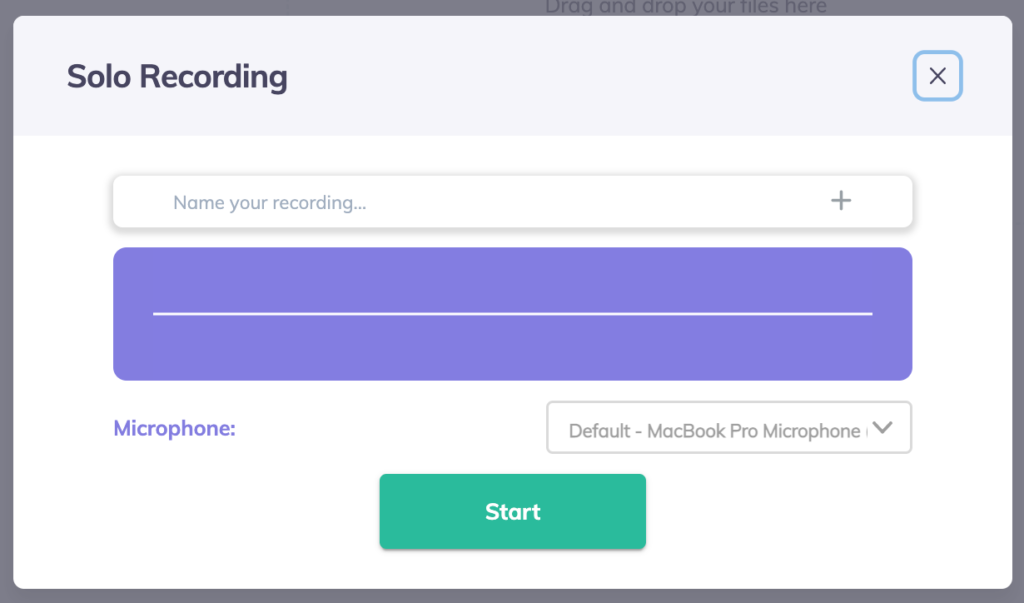Click the dimmed backdrop left of dialog
The width and height of the screenshot is (1024, 603).
tap(6, 300)
